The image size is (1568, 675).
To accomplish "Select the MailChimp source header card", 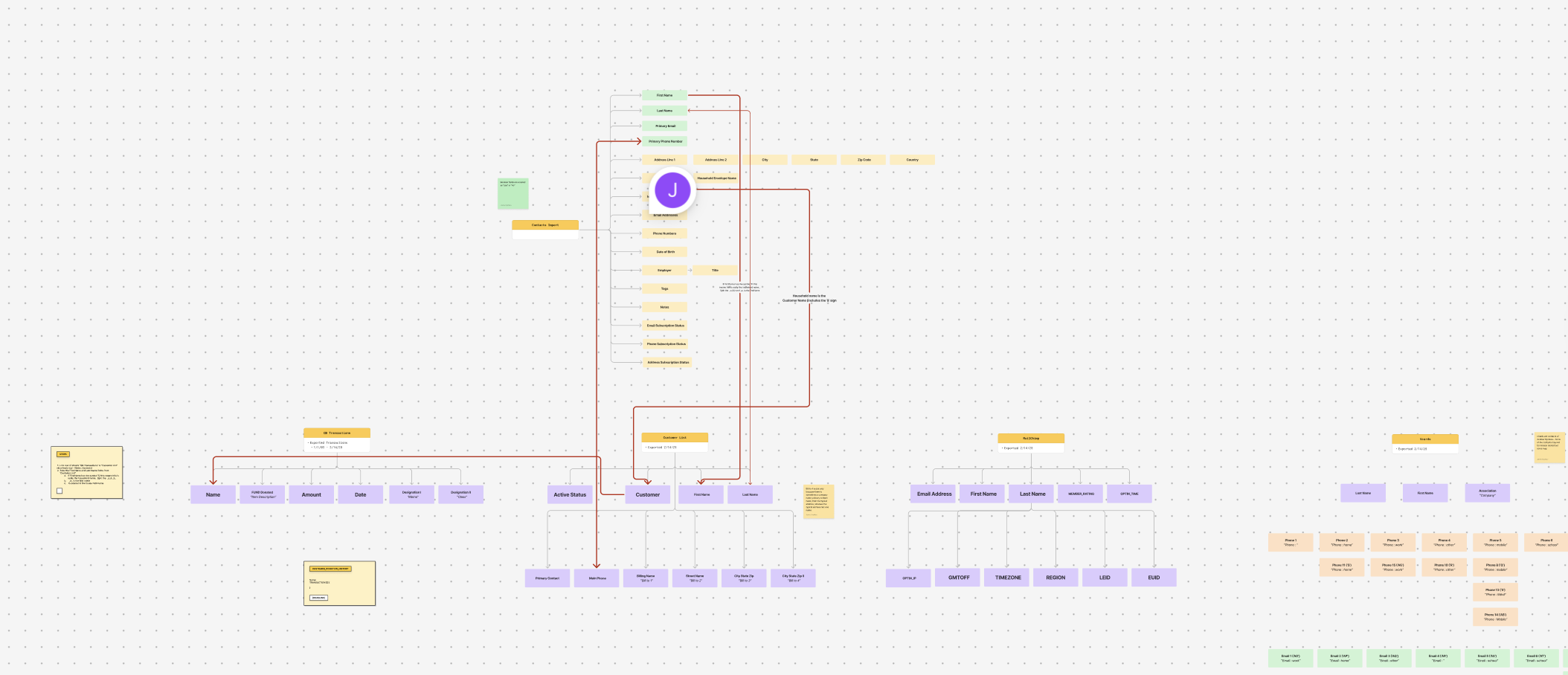I will (1030, 439).
